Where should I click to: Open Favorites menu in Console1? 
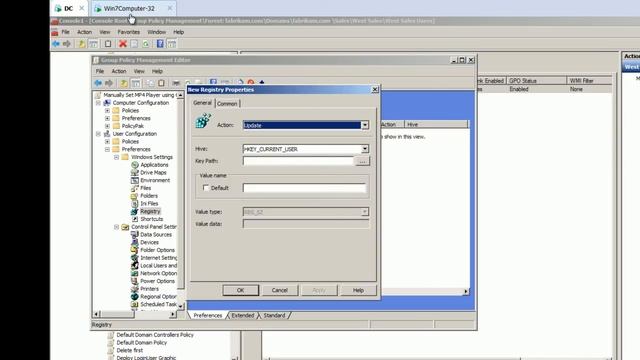coord(129,32)
